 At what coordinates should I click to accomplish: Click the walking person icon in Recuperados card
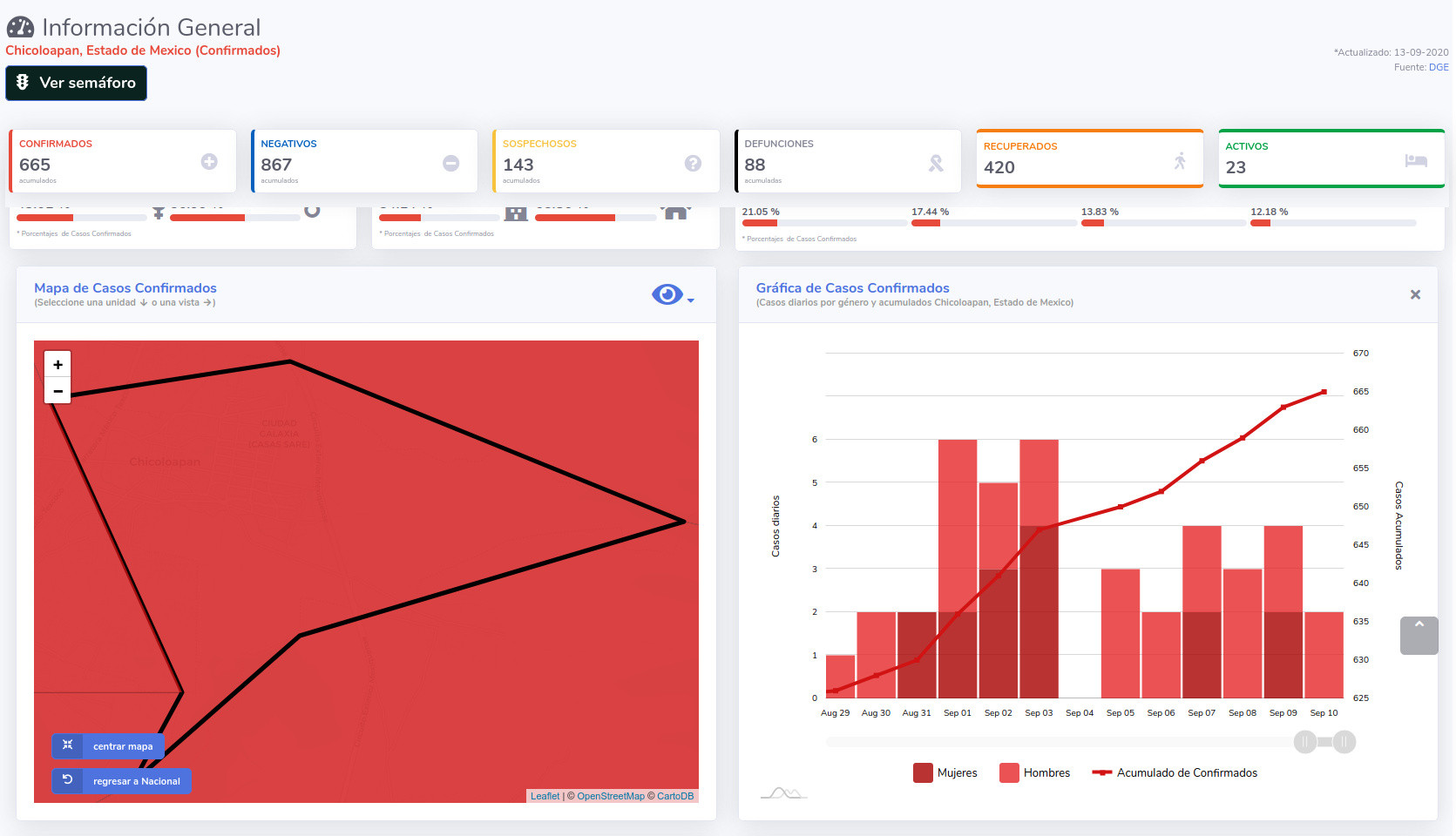(1180, 161)
